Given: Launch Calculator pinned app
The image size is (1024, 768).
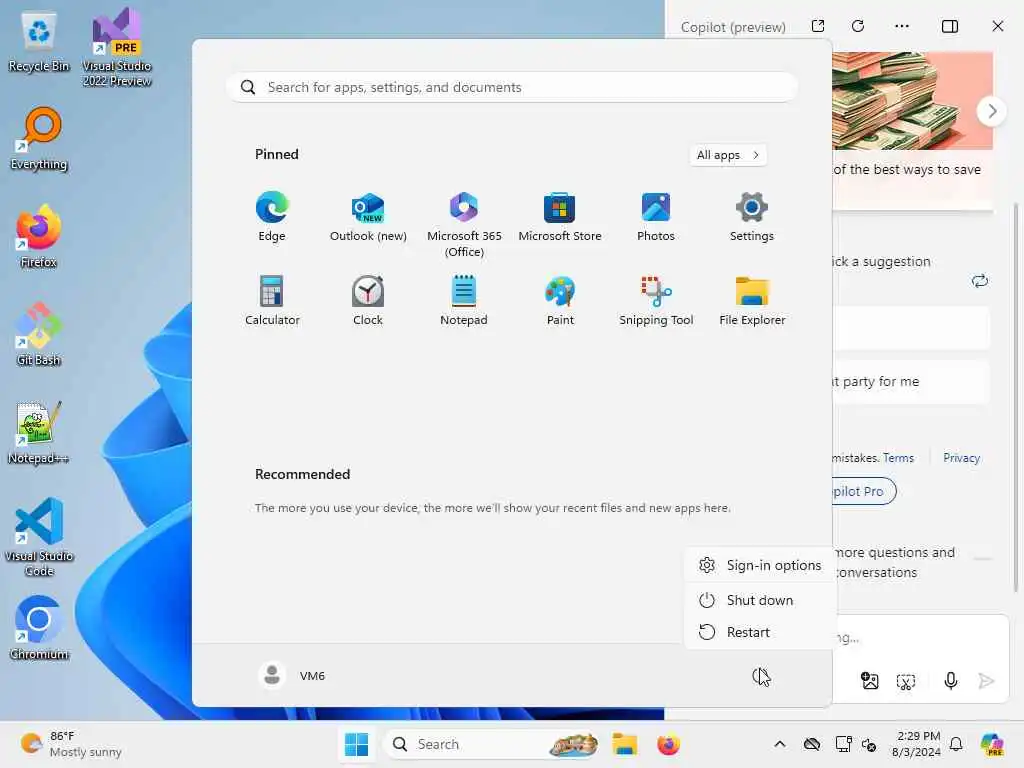Looking at the screenshot, I should click(272, 300).
